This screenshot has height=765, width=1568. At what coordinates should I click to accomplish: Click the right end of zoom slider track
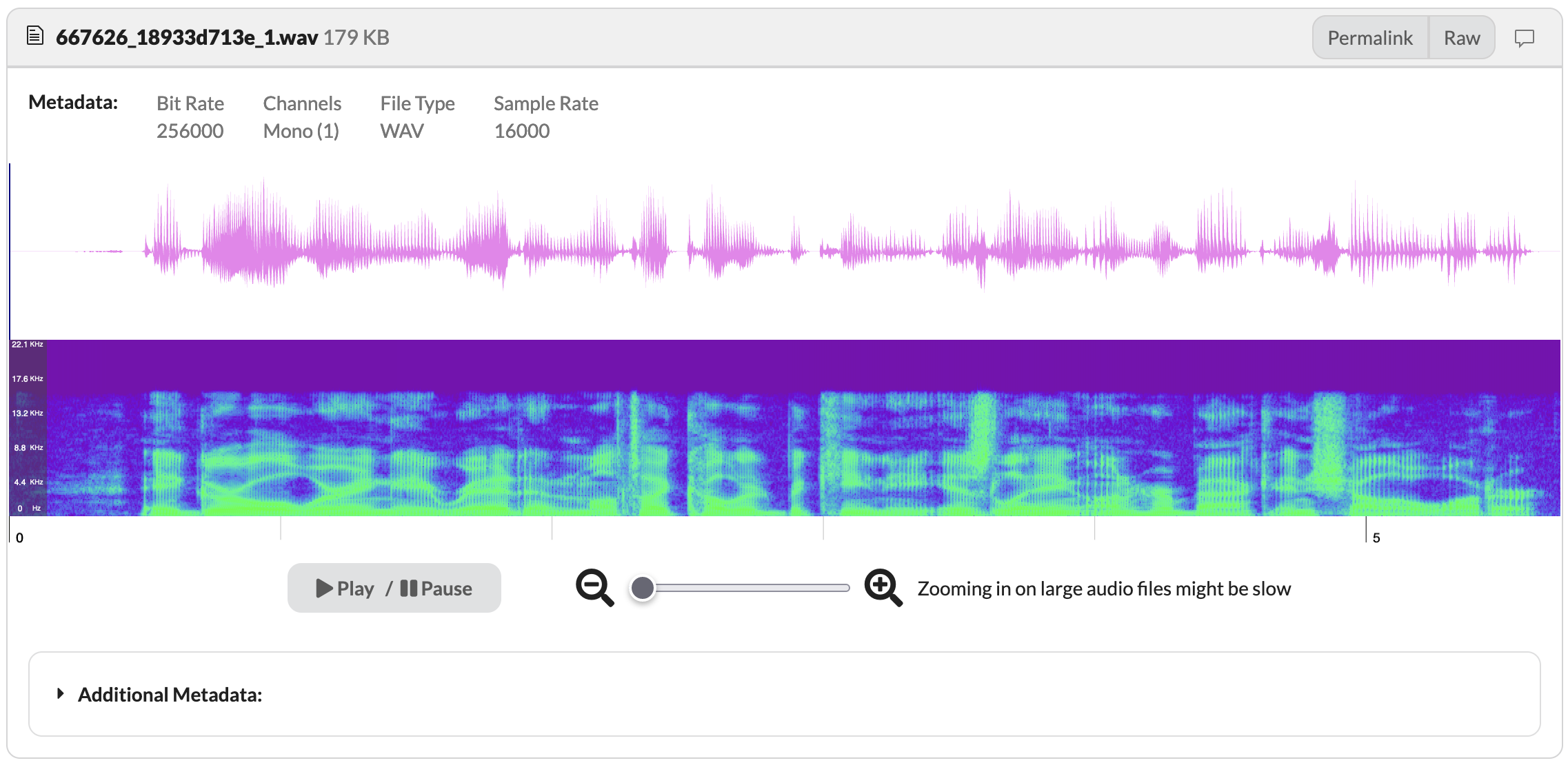point(845,588)
